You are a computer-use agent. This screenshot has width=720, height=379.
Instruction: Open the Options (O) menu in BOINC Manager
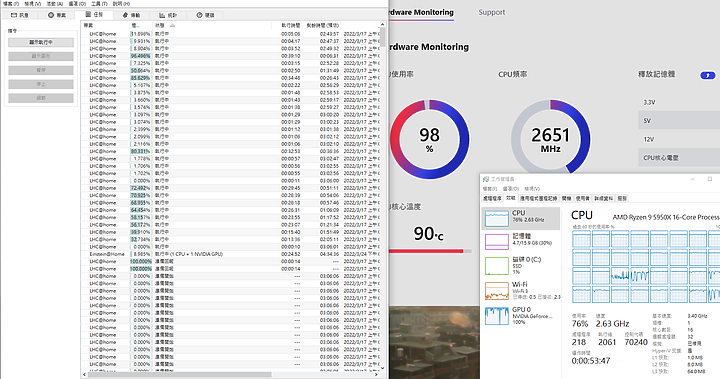[x=77, y=4]
